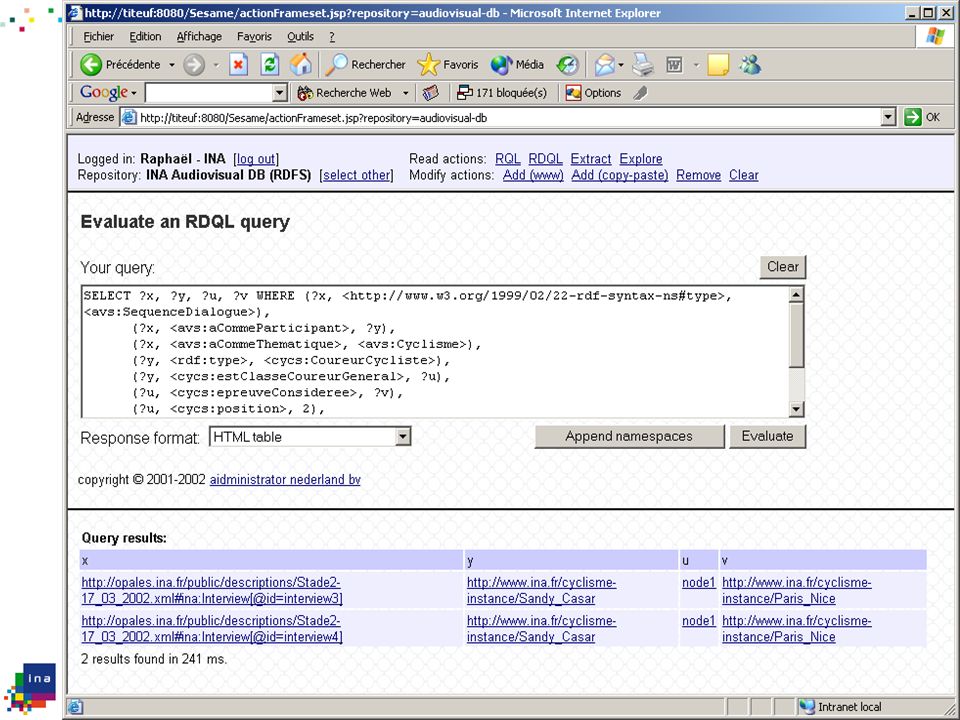Open the Outils menu
Image resolution: width=960 pixels, height=720 pixels.
point(300,37)
